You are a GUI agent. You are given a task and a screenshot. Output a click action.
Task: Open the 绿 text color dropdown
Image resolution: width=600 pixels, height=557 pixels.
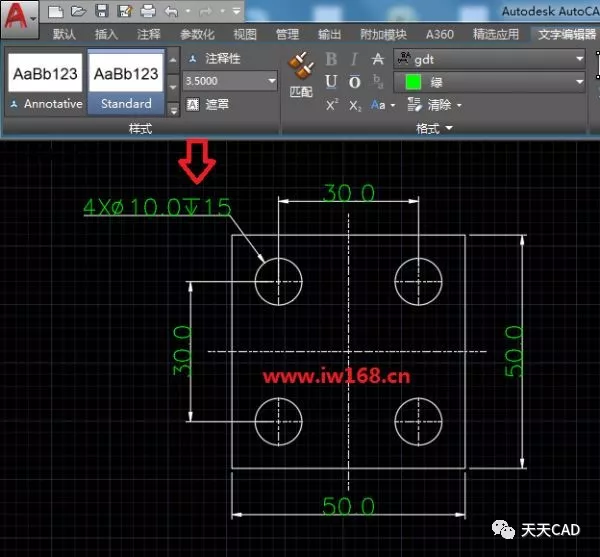tap(489, 82)
